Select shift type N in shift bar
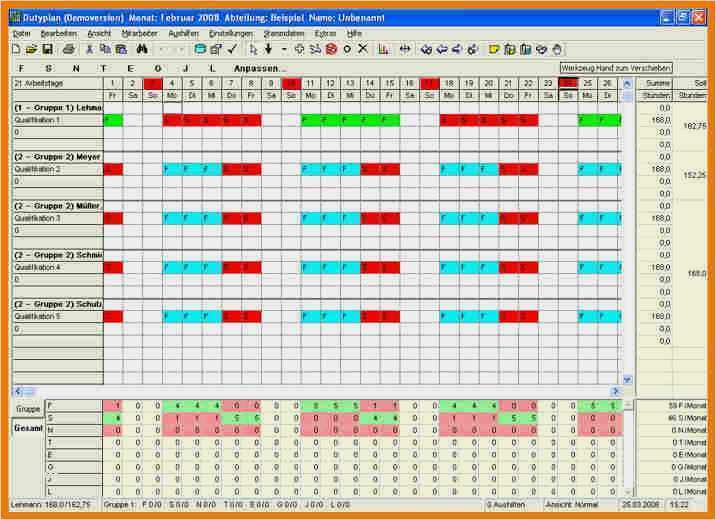The image size is (716, 520). pos(76,68)
